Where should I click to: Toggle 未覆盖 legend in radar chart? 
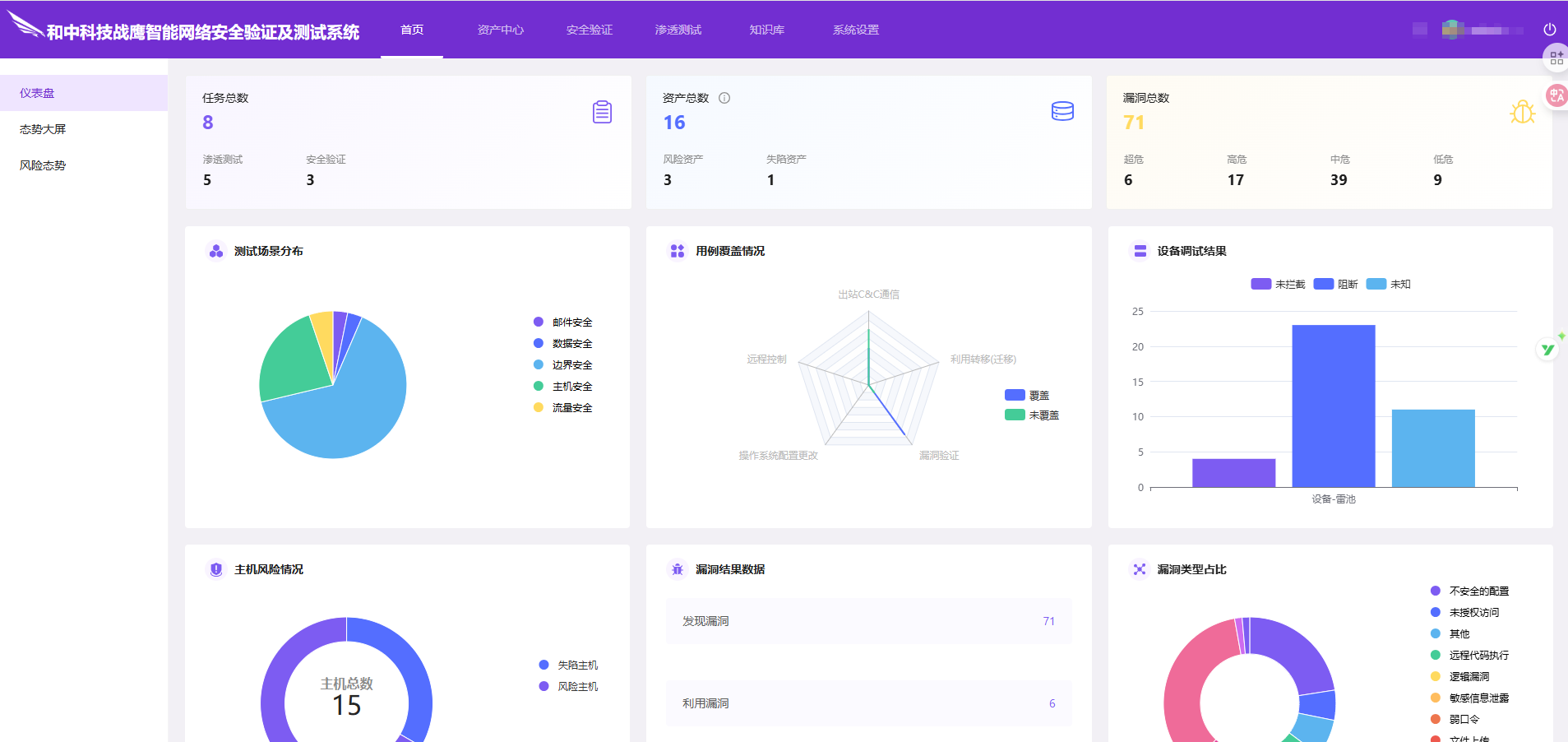point(1032,415)
